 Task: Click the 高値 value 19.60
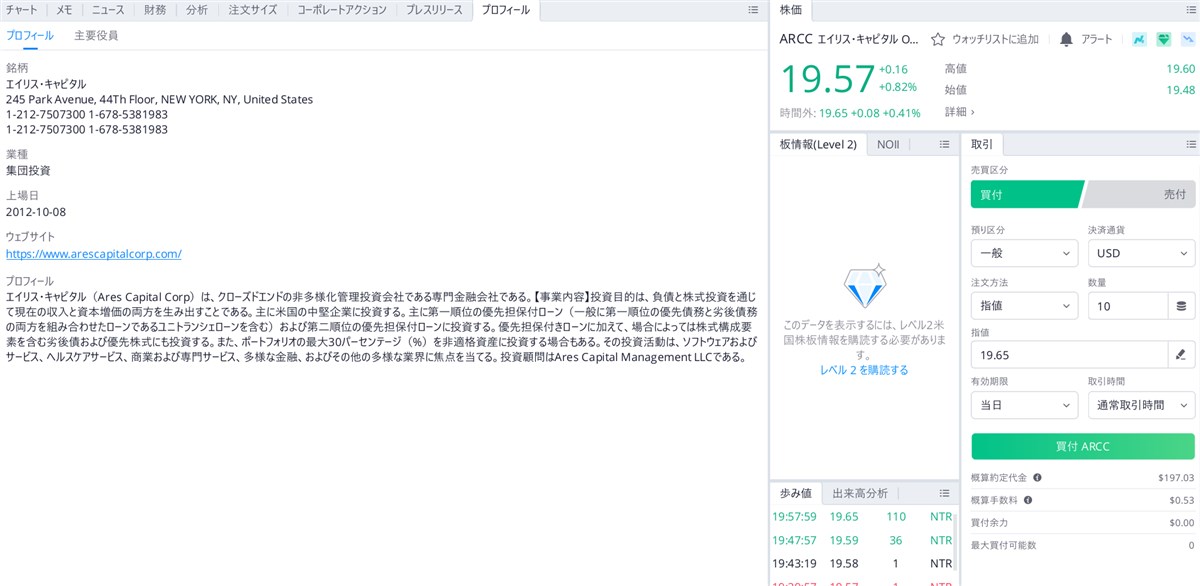click(1181, 69)
